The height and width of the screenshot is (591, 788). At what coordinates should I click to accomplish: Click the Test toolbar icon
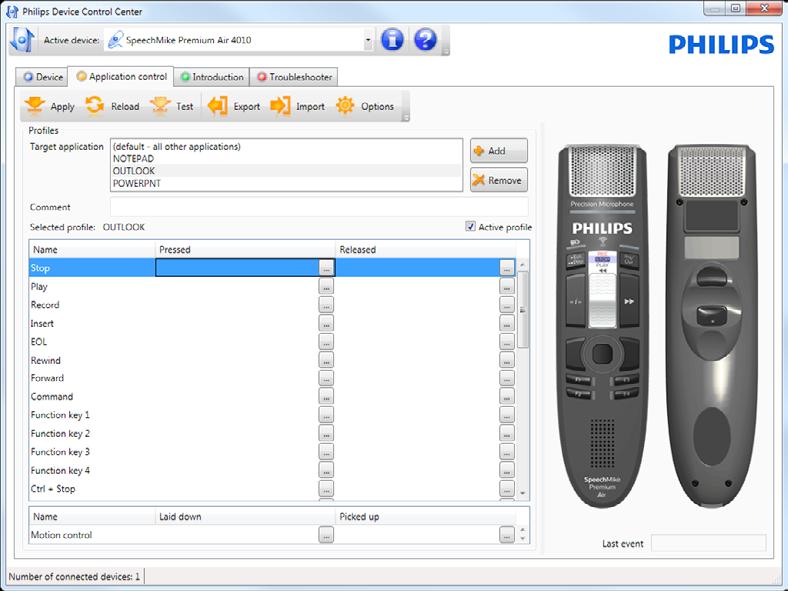click(x=160, y=106)
